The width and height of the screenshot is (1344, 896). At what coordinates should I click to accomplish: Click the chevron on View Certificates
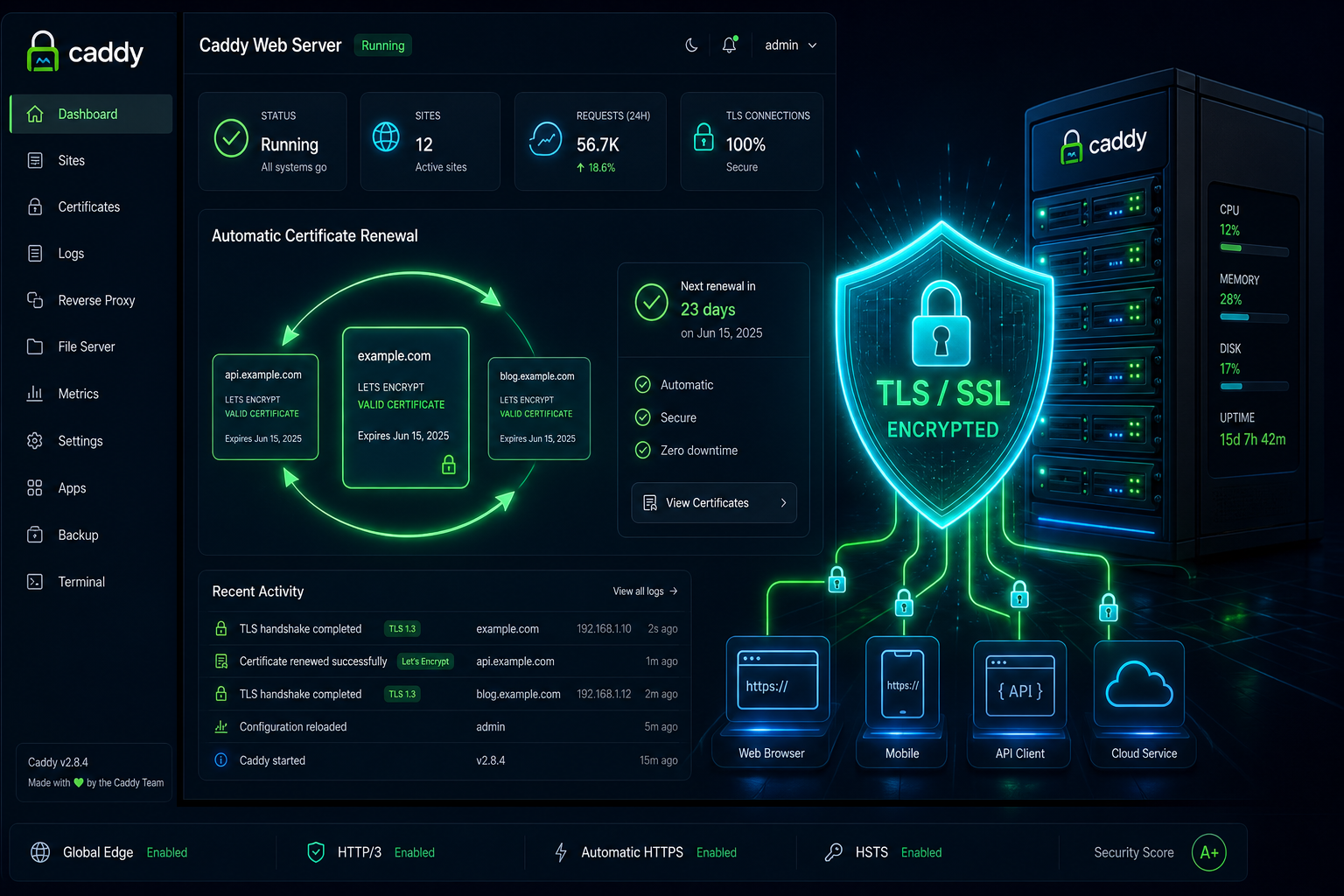click(783, 503)
